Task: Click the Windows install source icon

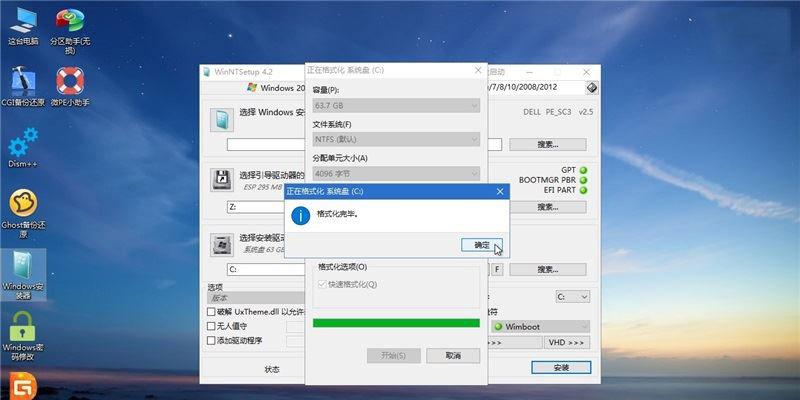Action: click(x=221, y=120)
